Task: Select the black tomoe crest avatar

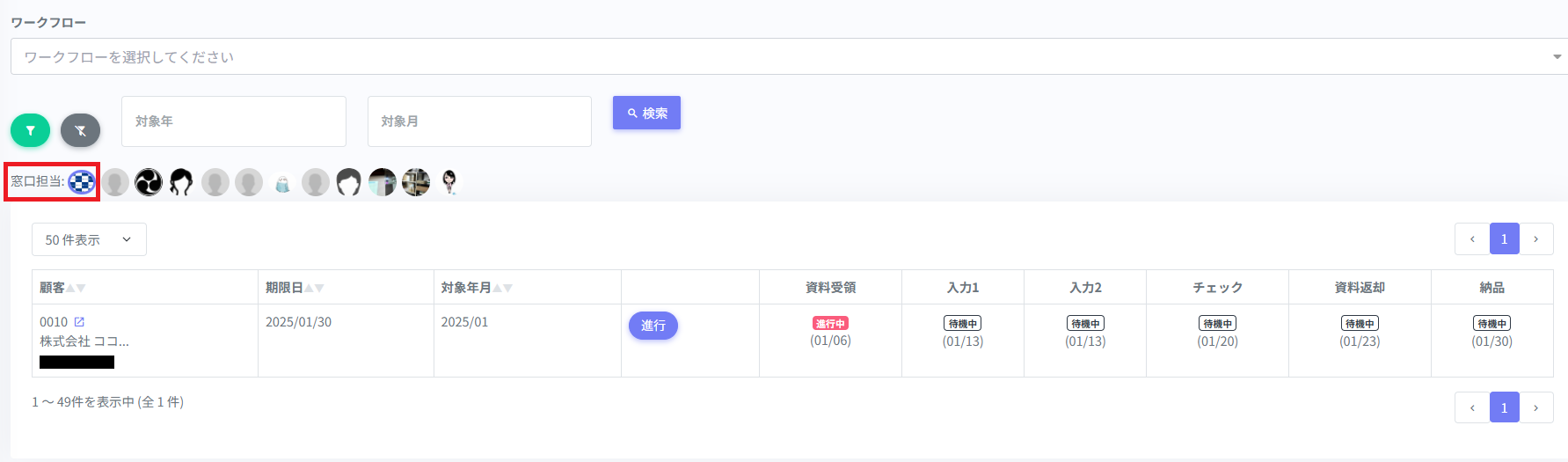Action: (149, 182)
